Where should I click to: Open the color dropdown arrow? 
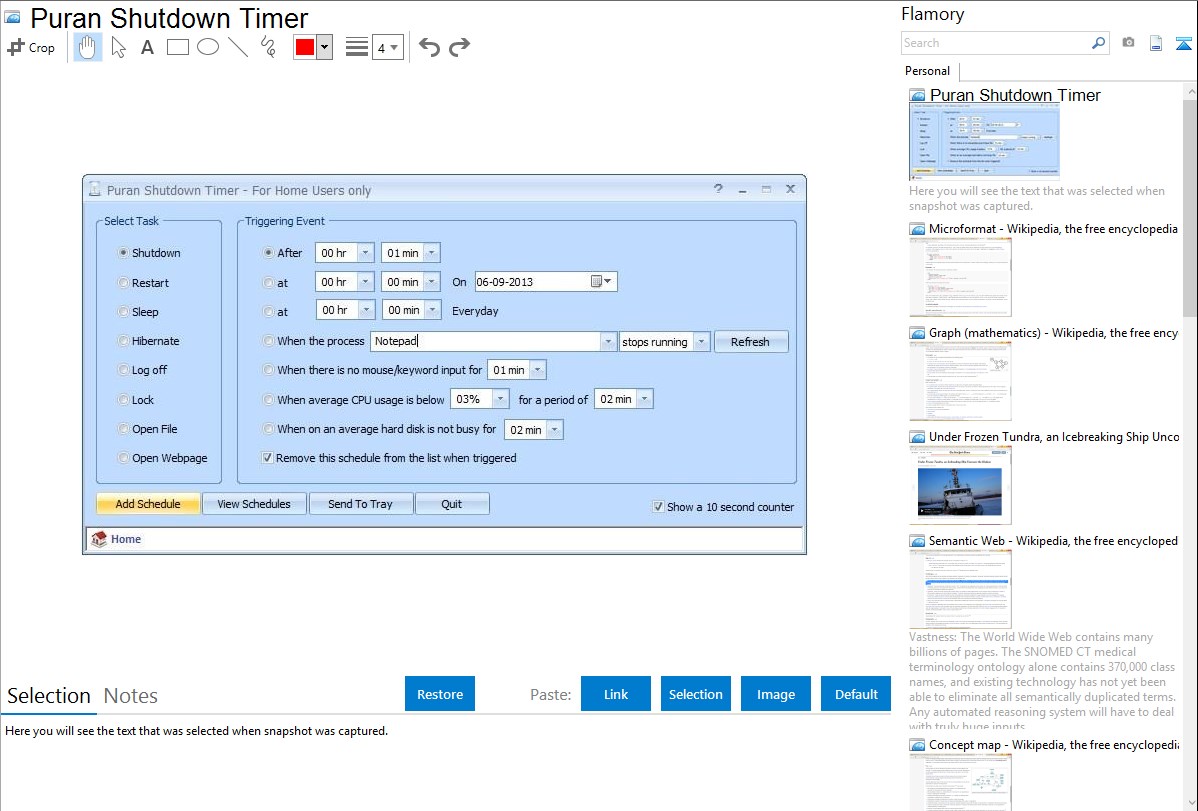tap(324, 47)
